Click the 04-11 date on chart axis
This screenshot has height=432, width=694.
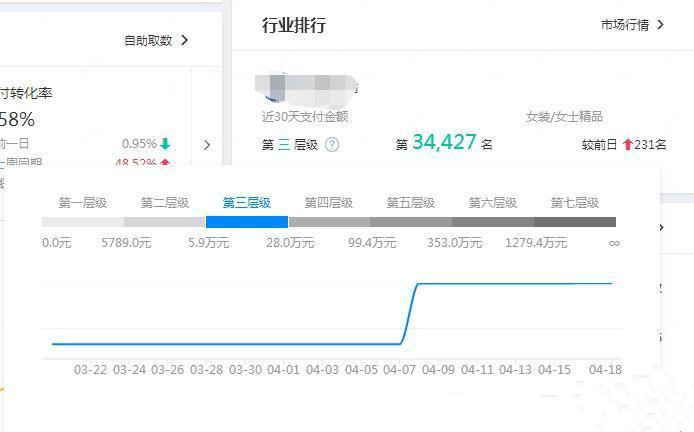click(x=477, y=370)
